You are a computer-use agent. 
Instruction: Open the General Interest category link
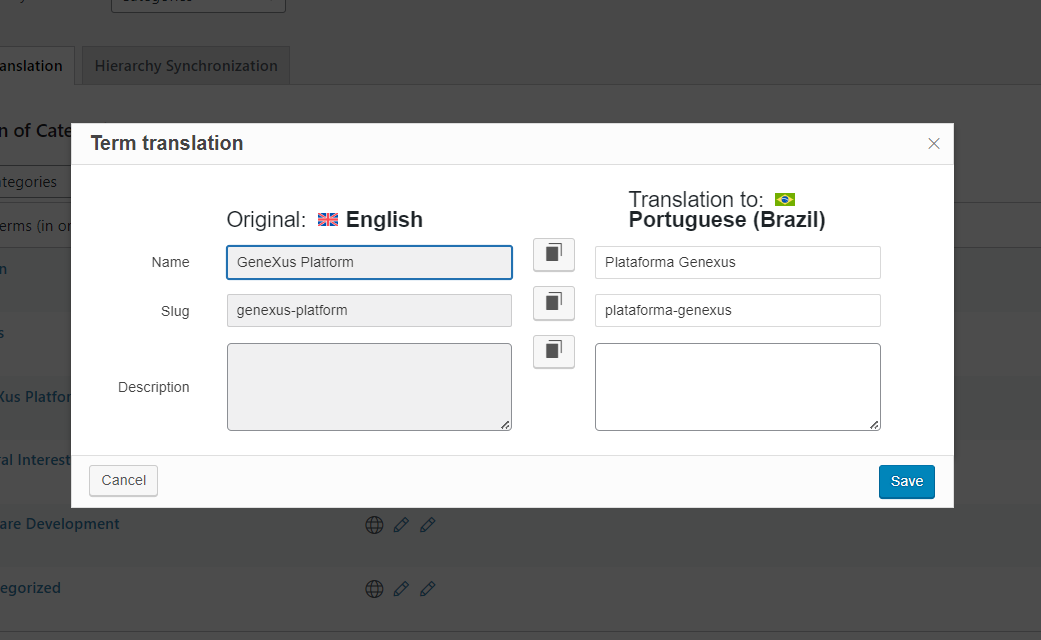35,460
